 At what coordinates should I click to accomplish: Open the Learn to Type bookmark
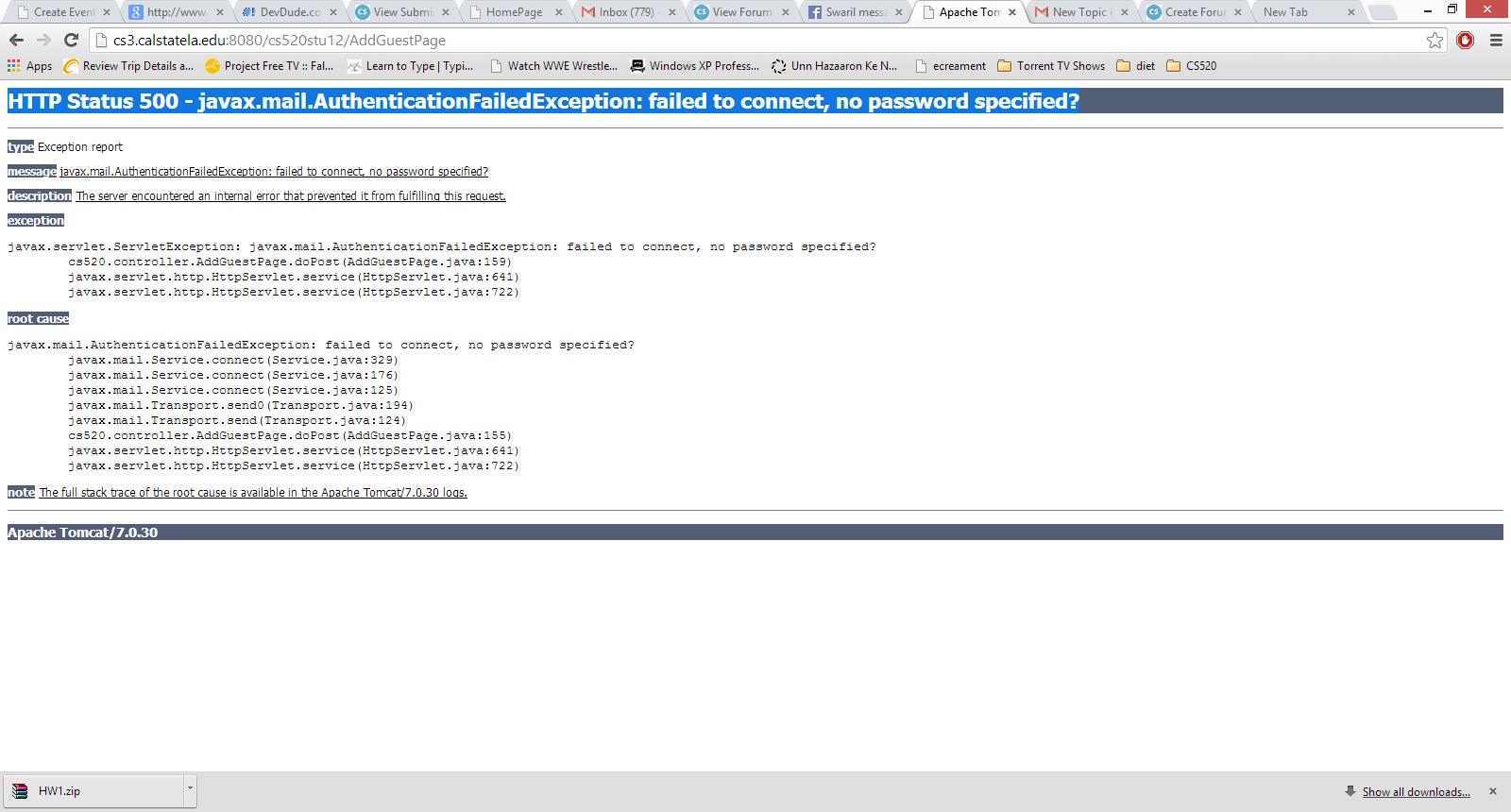(411, 66)
